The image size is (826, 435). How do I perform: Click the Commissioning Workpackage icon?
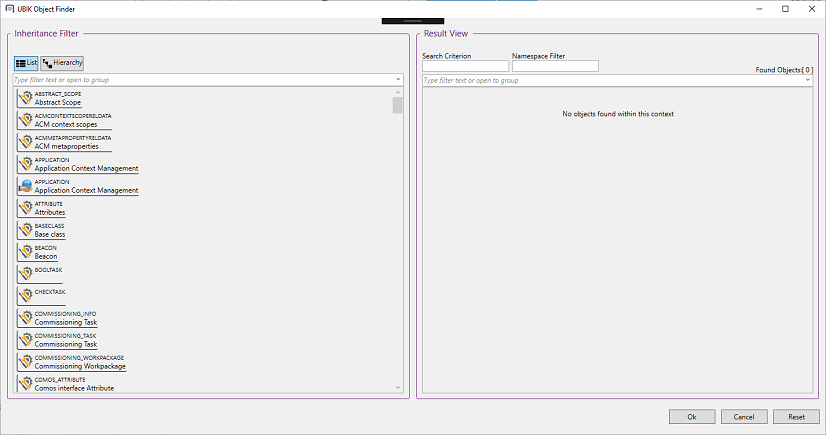click(26, 362)
